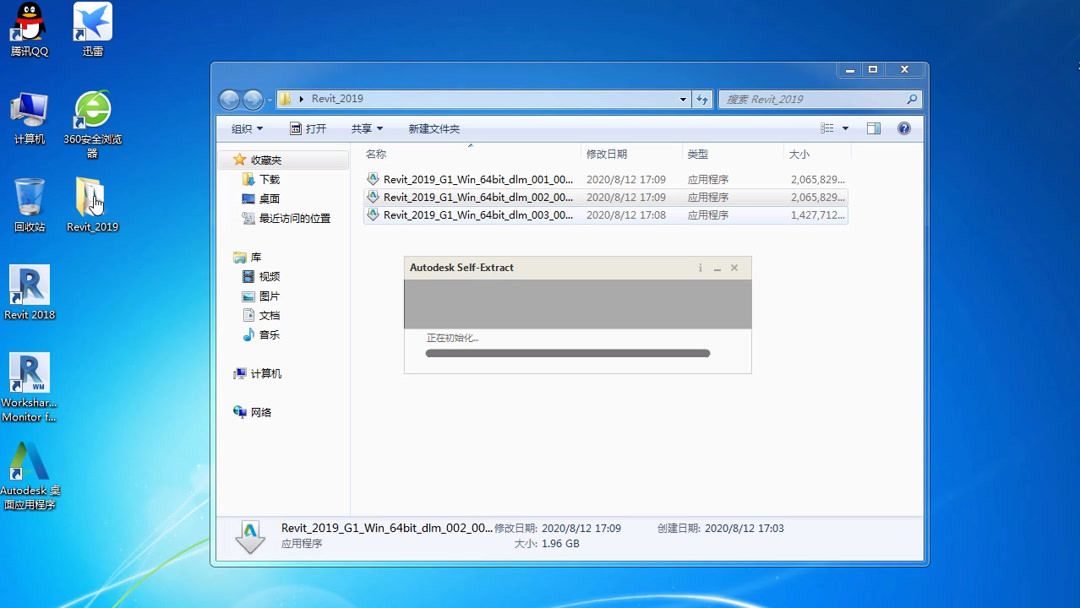Viewport: 1080px width, 608px height.
Task: Open 腾讯QQ from the desktop
Action: click(x=29, y=22)
